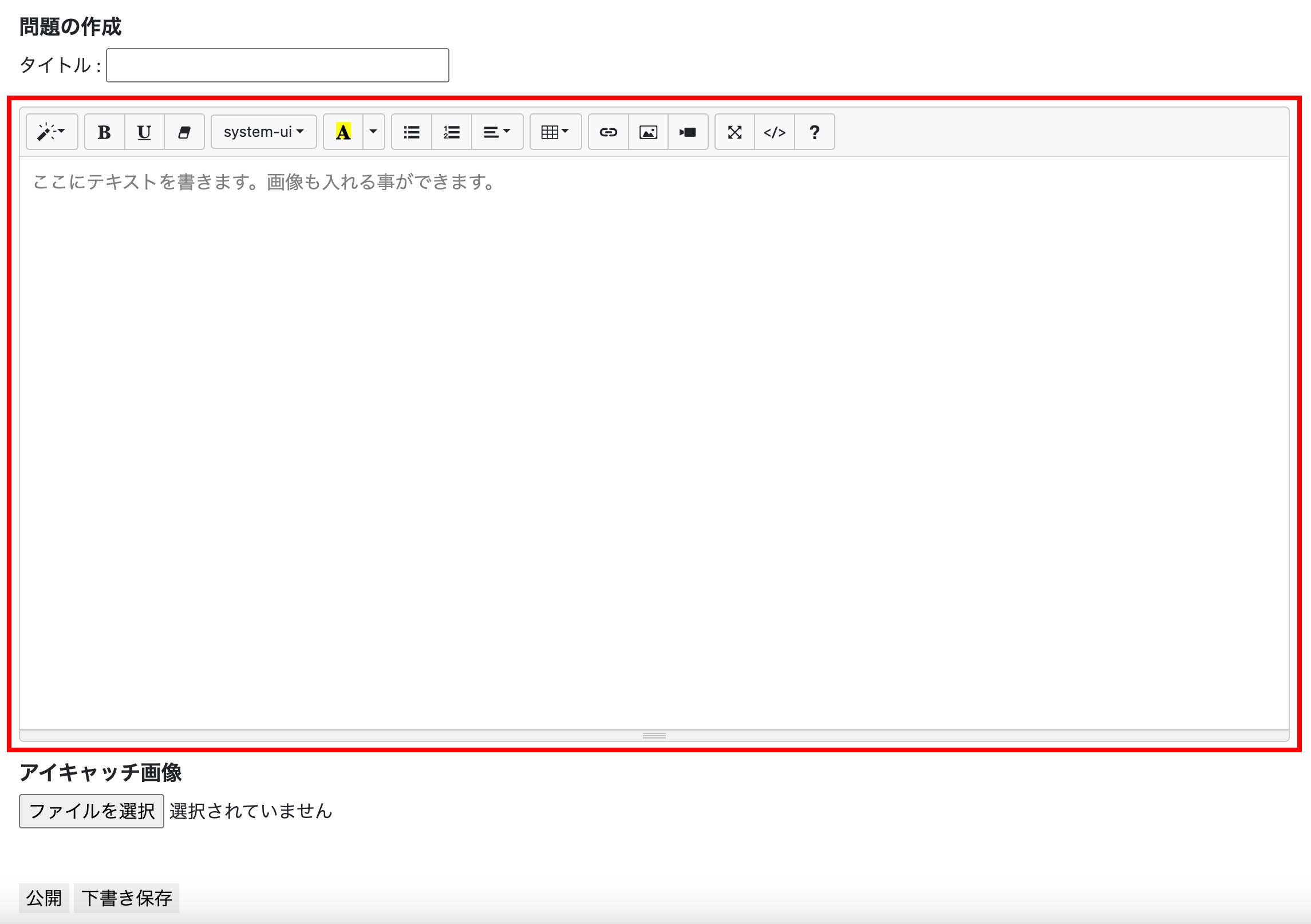The height and width of the screenshot is (924, 1311).
Task: Open the paragraph alignment dropdown
Action: click(496, 132)
